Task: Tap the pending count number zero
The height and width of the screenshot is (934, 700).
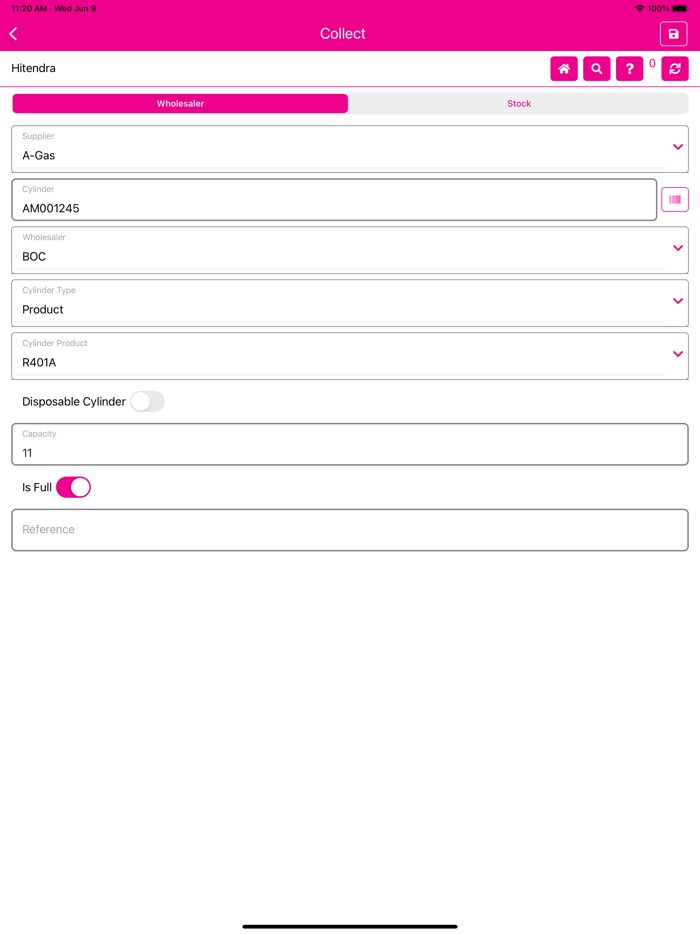Action: (652, 64)
